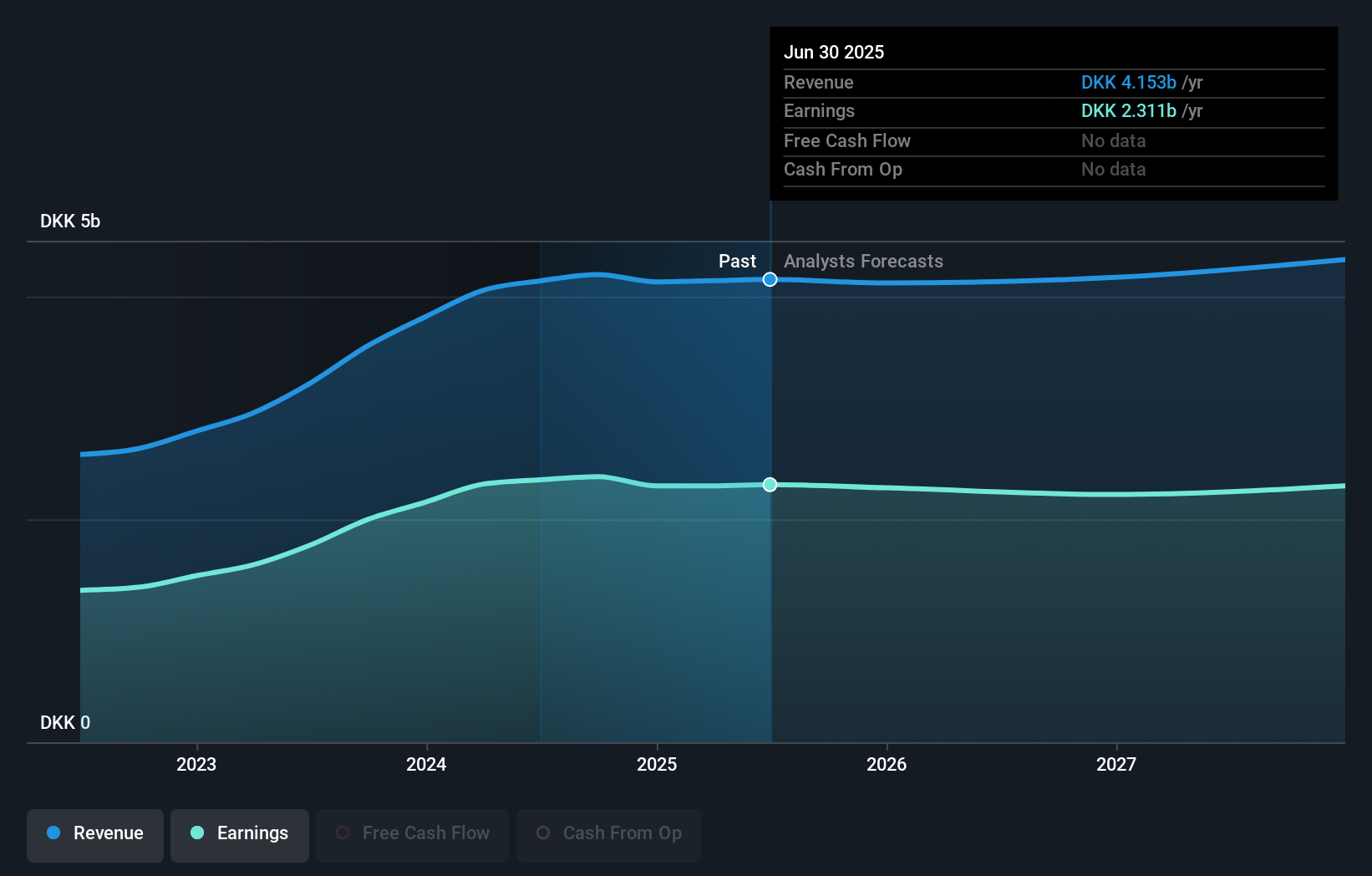Select the revenue data point marker on the chart
The image size is (1372, 876).
coord(770,280)
